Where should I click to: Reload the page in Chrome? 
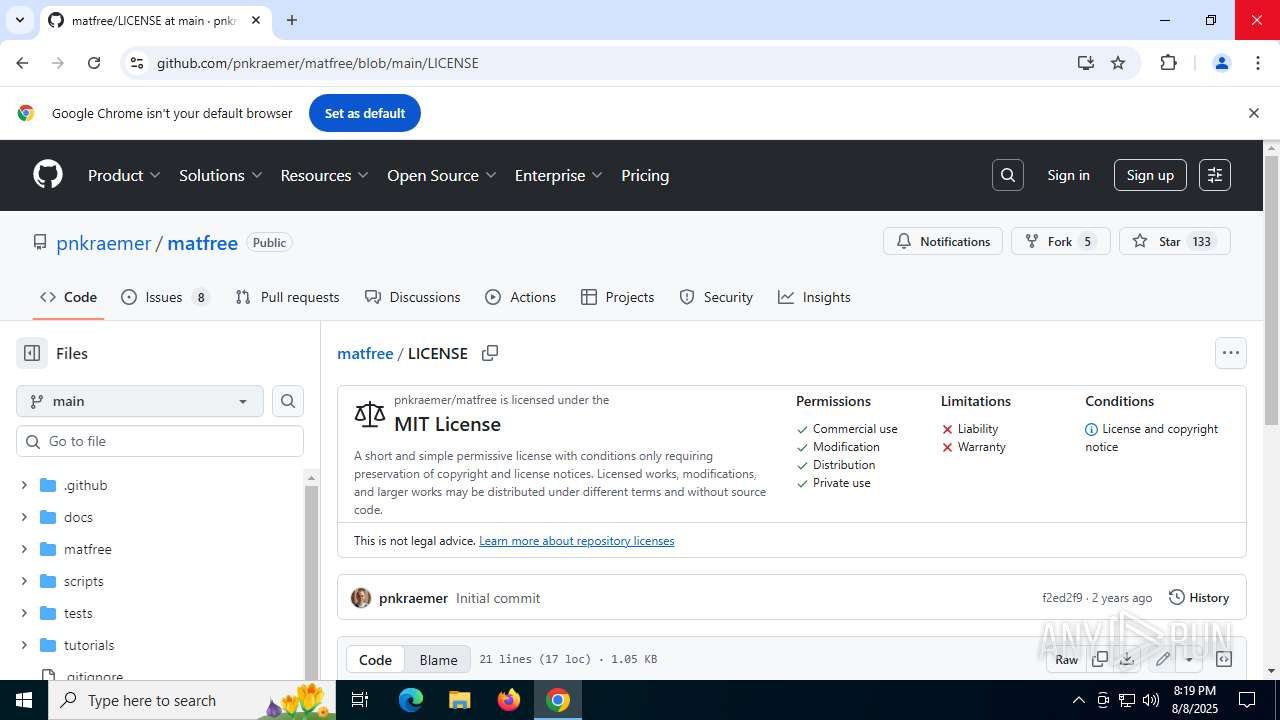coord(94,63)
